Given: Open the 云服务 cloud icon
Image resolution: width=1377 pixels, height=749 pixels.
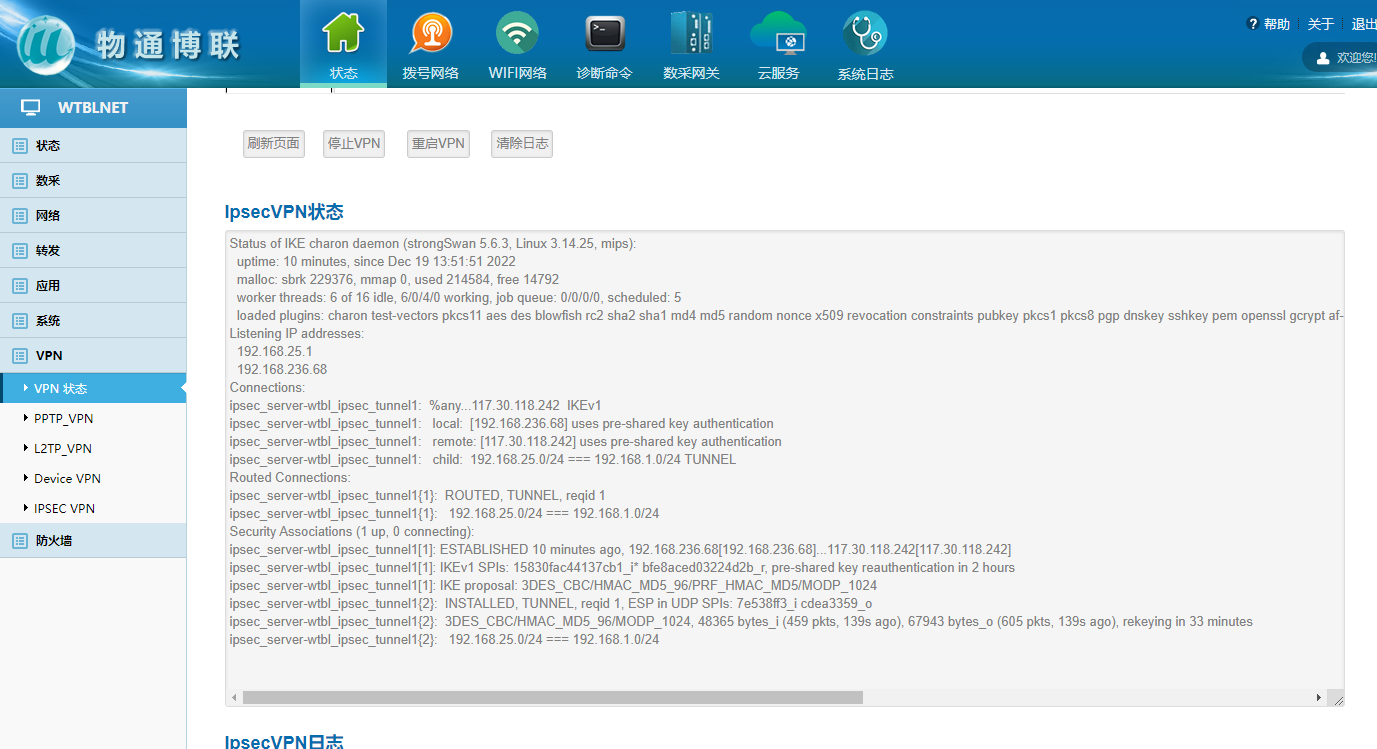Looking at the screenshot, I should [778, 35].
